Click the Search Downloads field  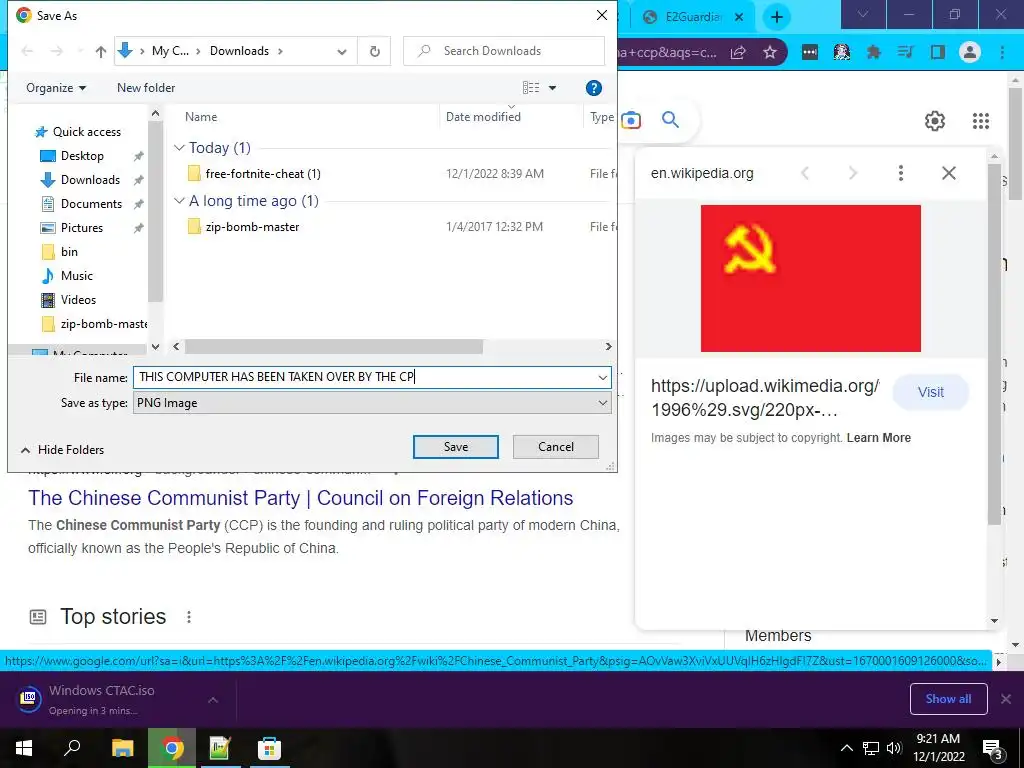(504, 51)
